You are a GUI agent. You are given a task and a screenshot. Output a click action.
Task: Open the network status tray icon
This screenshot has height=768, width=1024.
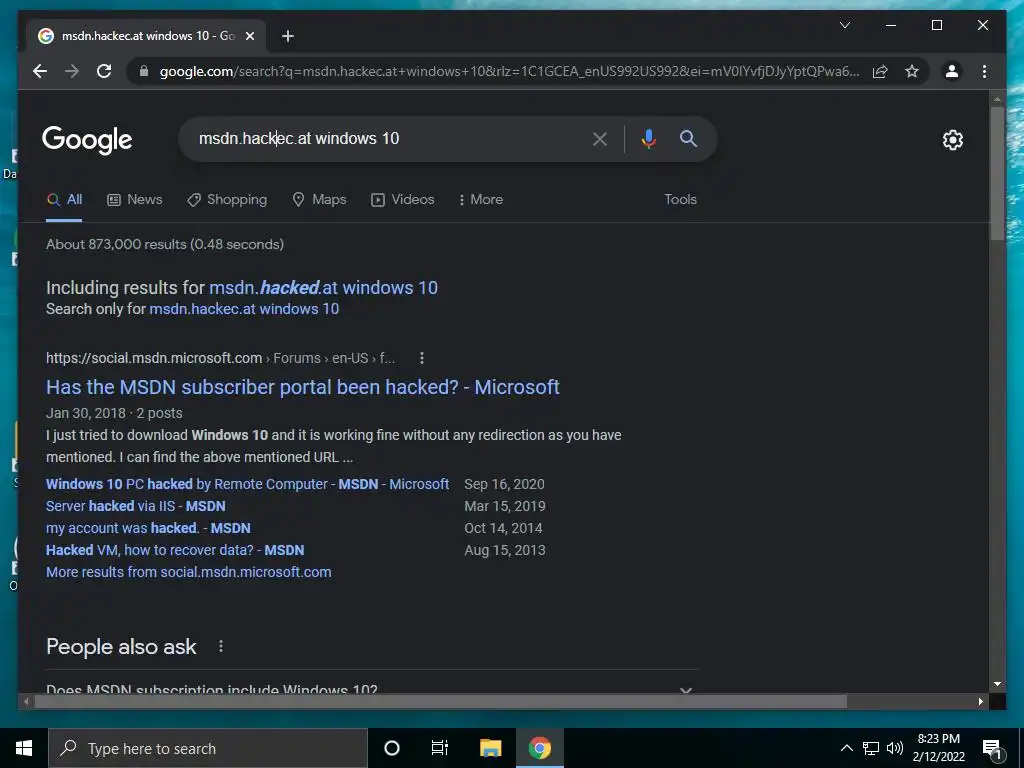pyautogui.click(x=871, y=748)
